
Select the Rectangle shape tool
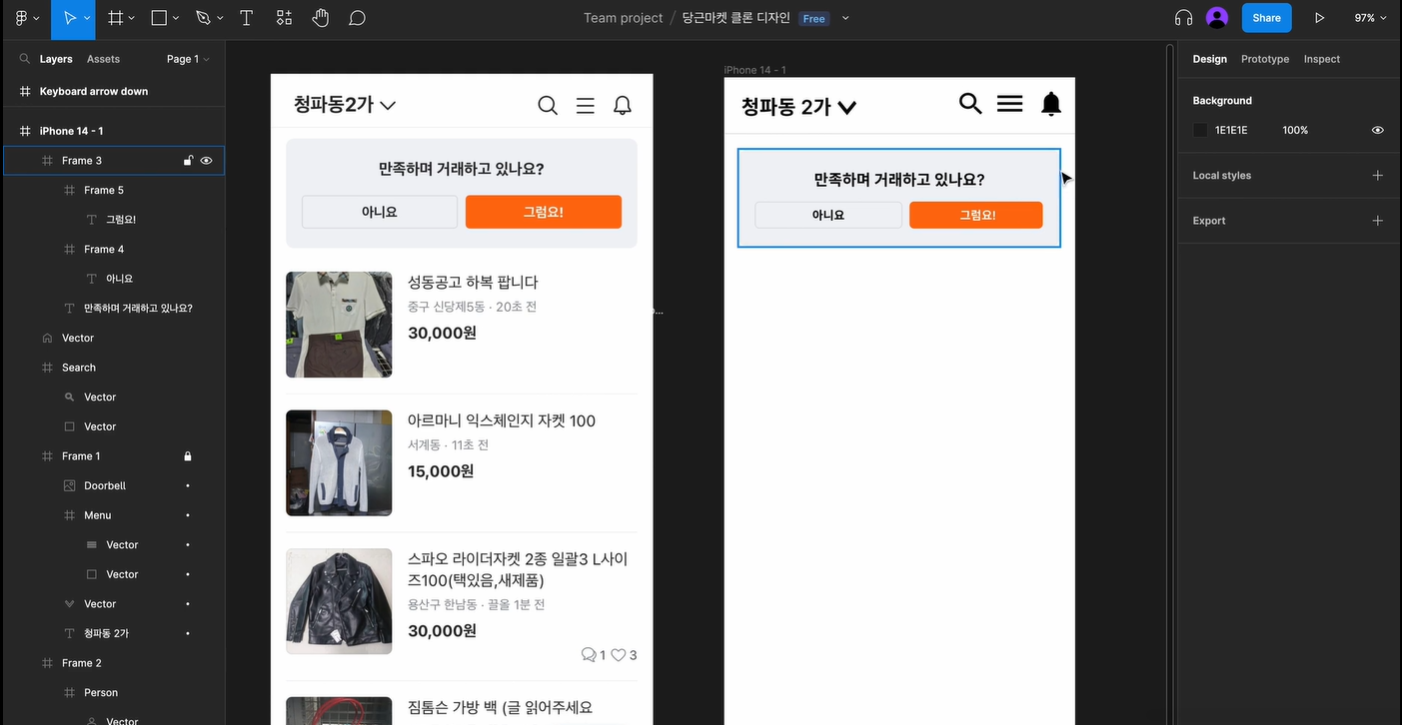tap(158, 18)
